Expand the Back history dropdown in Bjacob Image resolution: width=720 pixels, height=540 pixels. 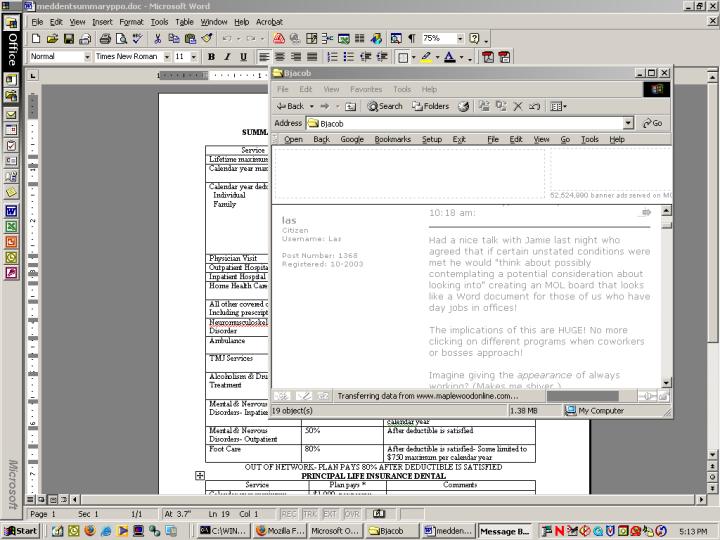[x=311, y=107]
